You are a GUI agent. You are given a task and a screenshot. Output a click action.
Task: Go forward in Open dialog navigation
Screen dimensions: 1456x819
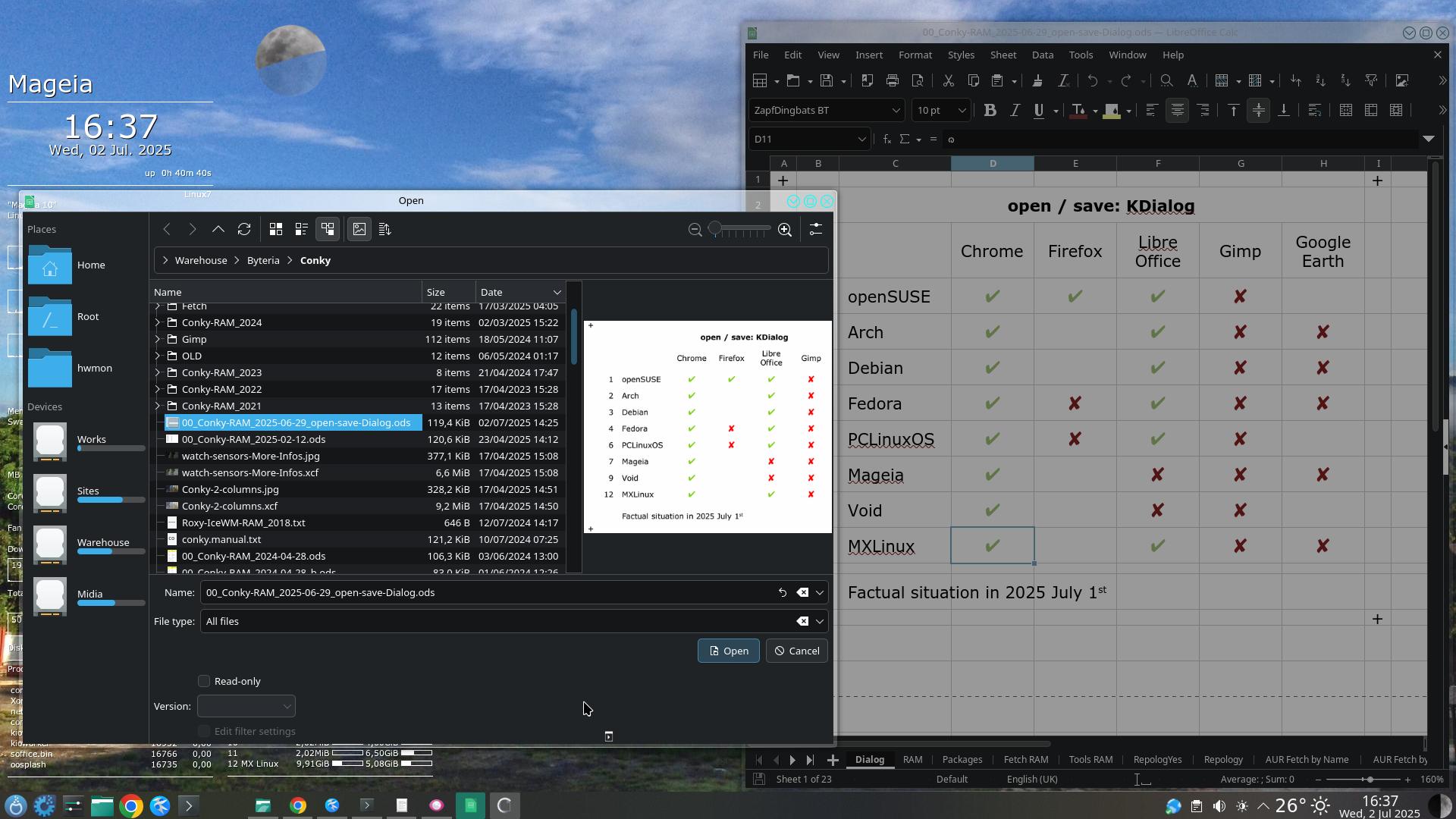pos(193,229)
